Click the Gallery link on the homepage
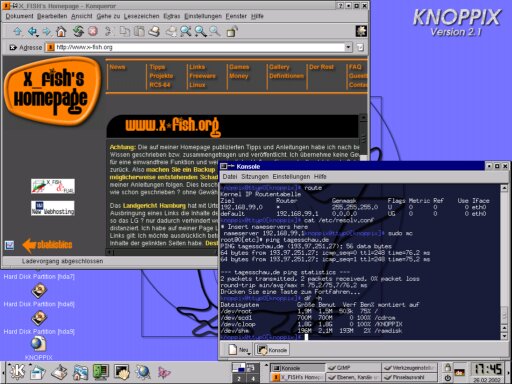The image size is (512, 384). (x=279, y=67)
